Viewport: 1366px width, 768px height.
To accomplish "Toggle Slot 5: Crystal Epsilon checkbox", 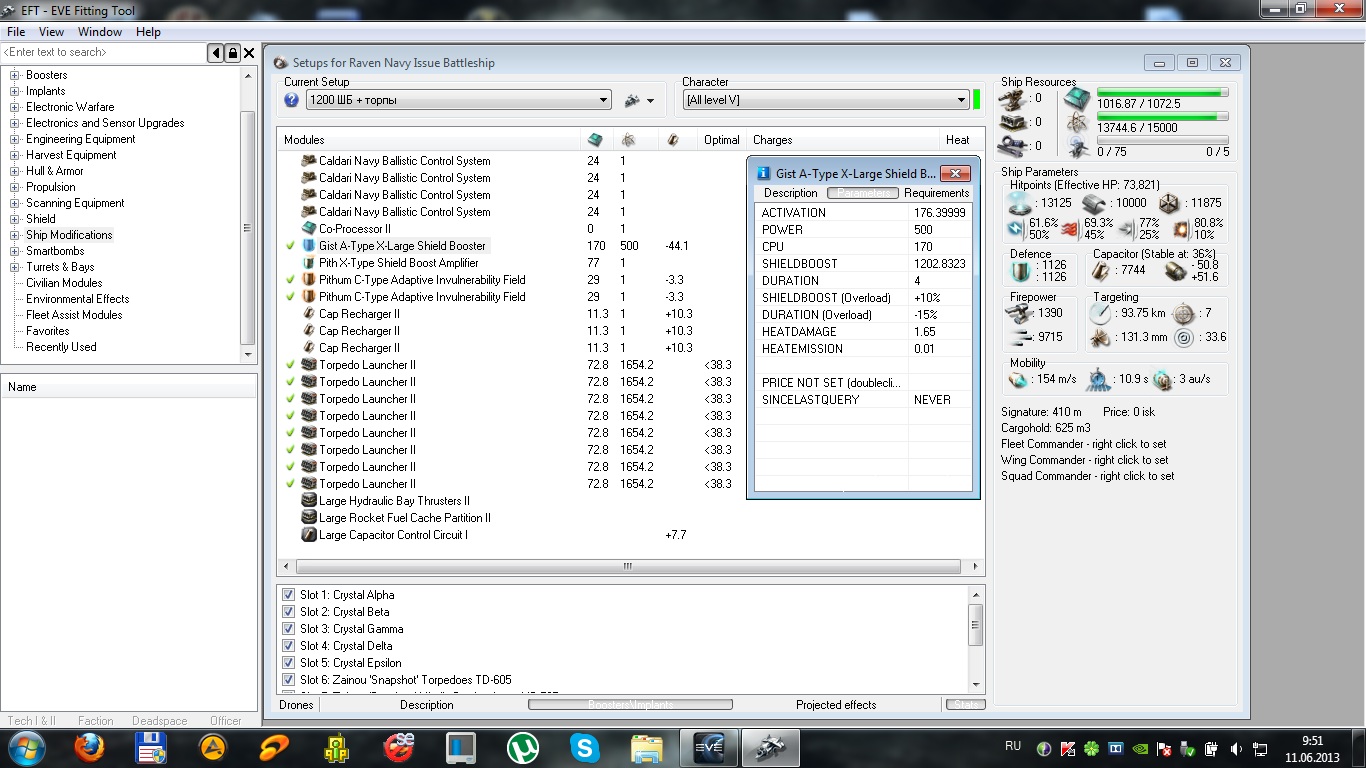I will click(289, 663).
